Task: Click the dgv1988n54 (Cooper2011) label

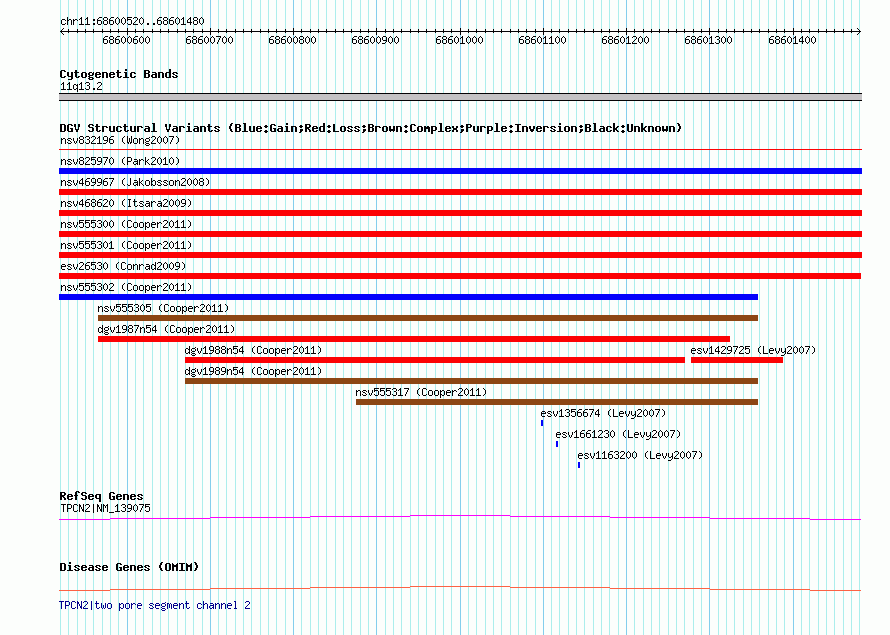Action: coord(253,350)
